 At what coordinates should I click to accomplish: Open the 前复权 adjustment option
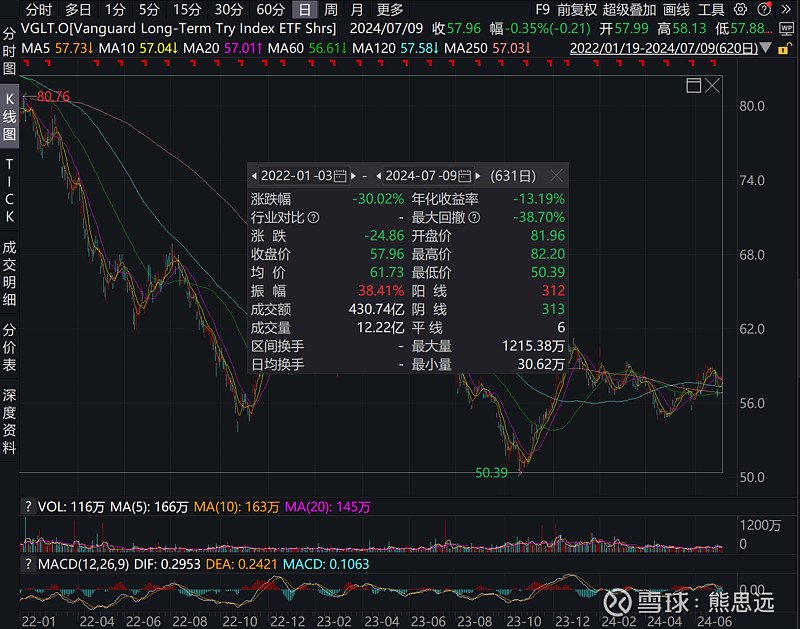[x=577, y=9]
